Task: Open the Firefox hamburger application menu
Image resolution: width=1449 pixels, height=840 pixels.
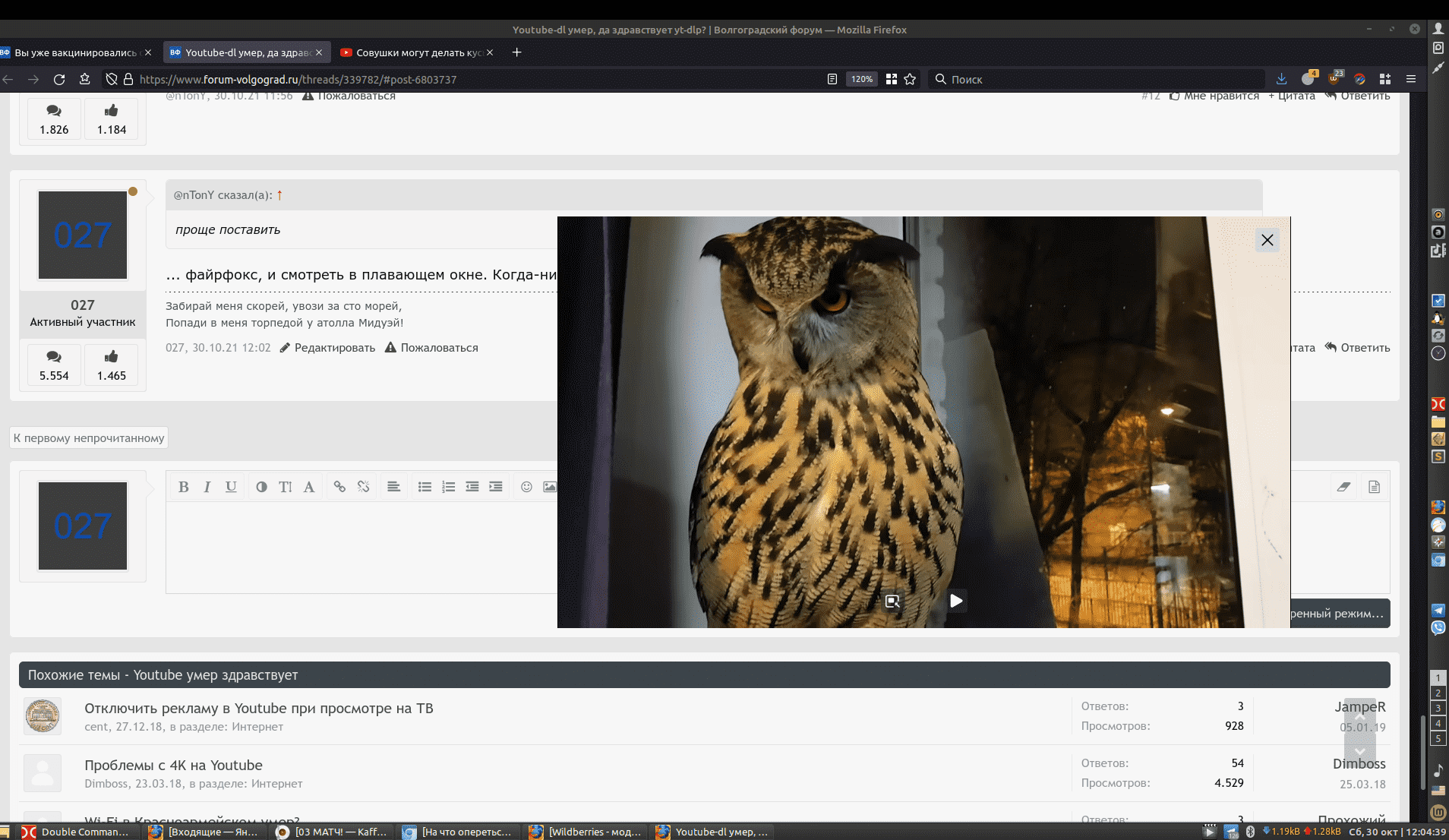Action: coord(1411,79)
